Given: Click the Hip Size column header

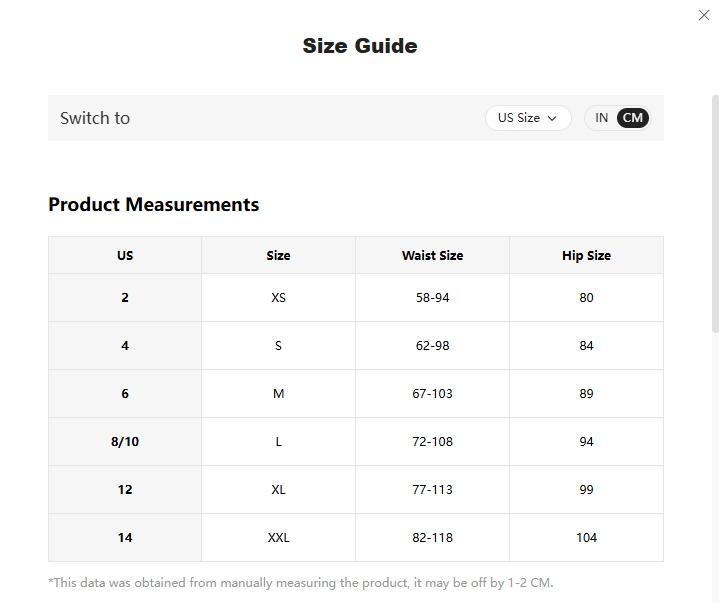Looking at the screenshot, I should coord(586,256).
